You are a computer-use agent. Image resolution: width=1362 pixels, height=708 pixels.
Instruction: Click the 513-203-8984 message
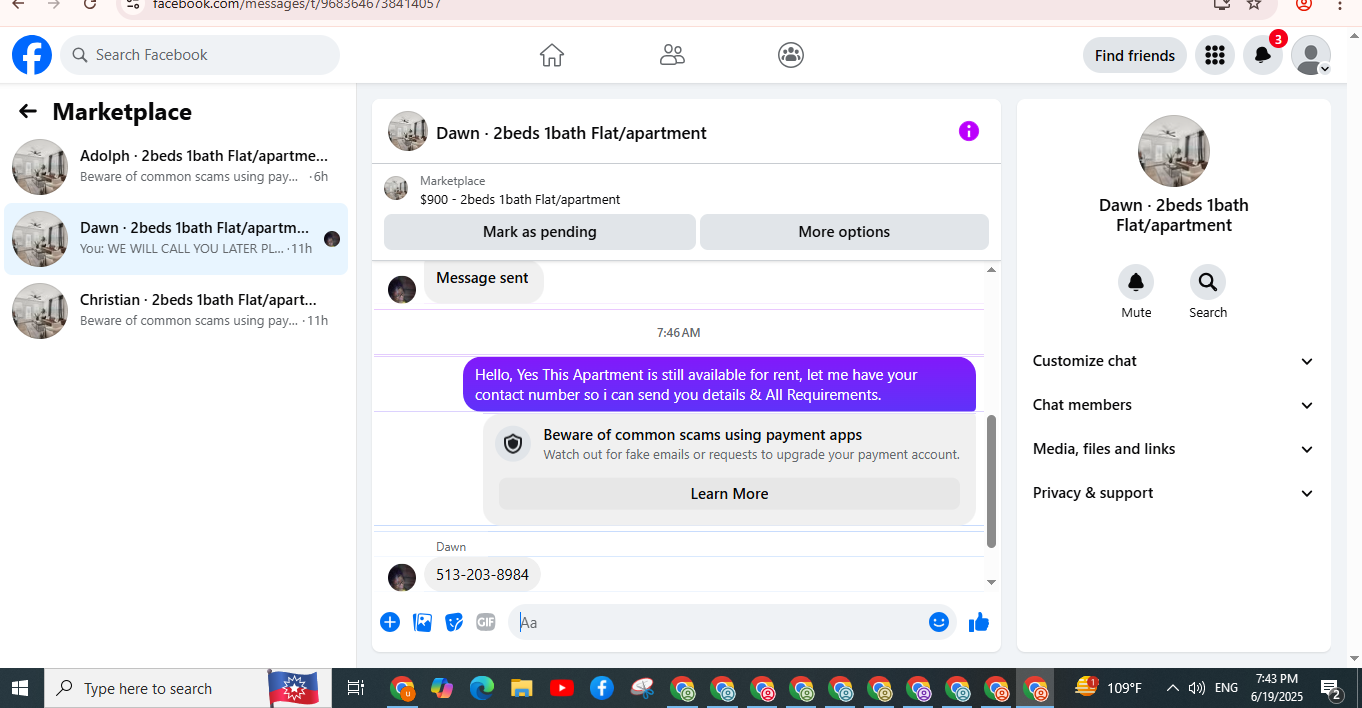pyautogui.click(x=482, y=575)
